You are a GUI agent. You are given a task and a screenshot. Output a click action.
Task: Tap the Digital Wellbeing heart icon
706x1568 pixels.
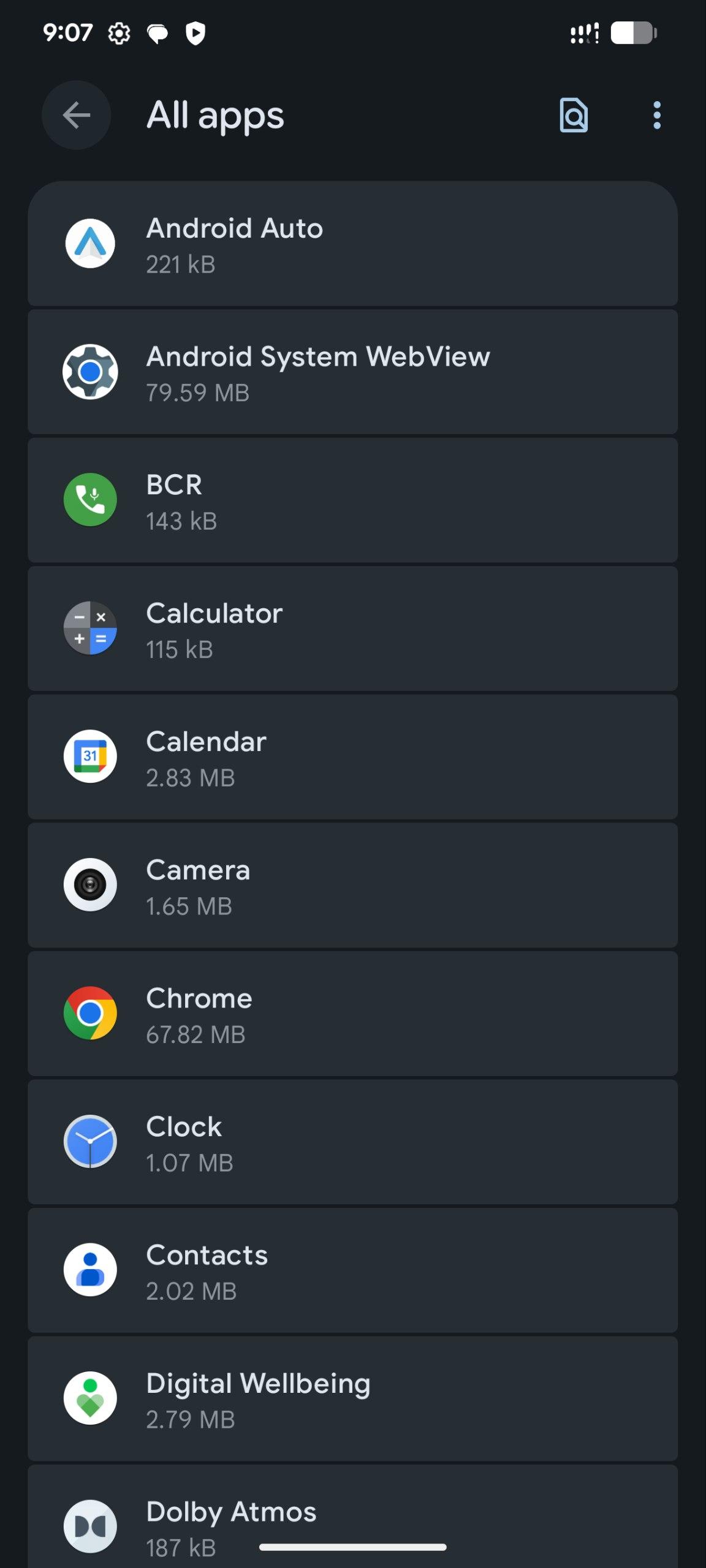point(90,1398)
